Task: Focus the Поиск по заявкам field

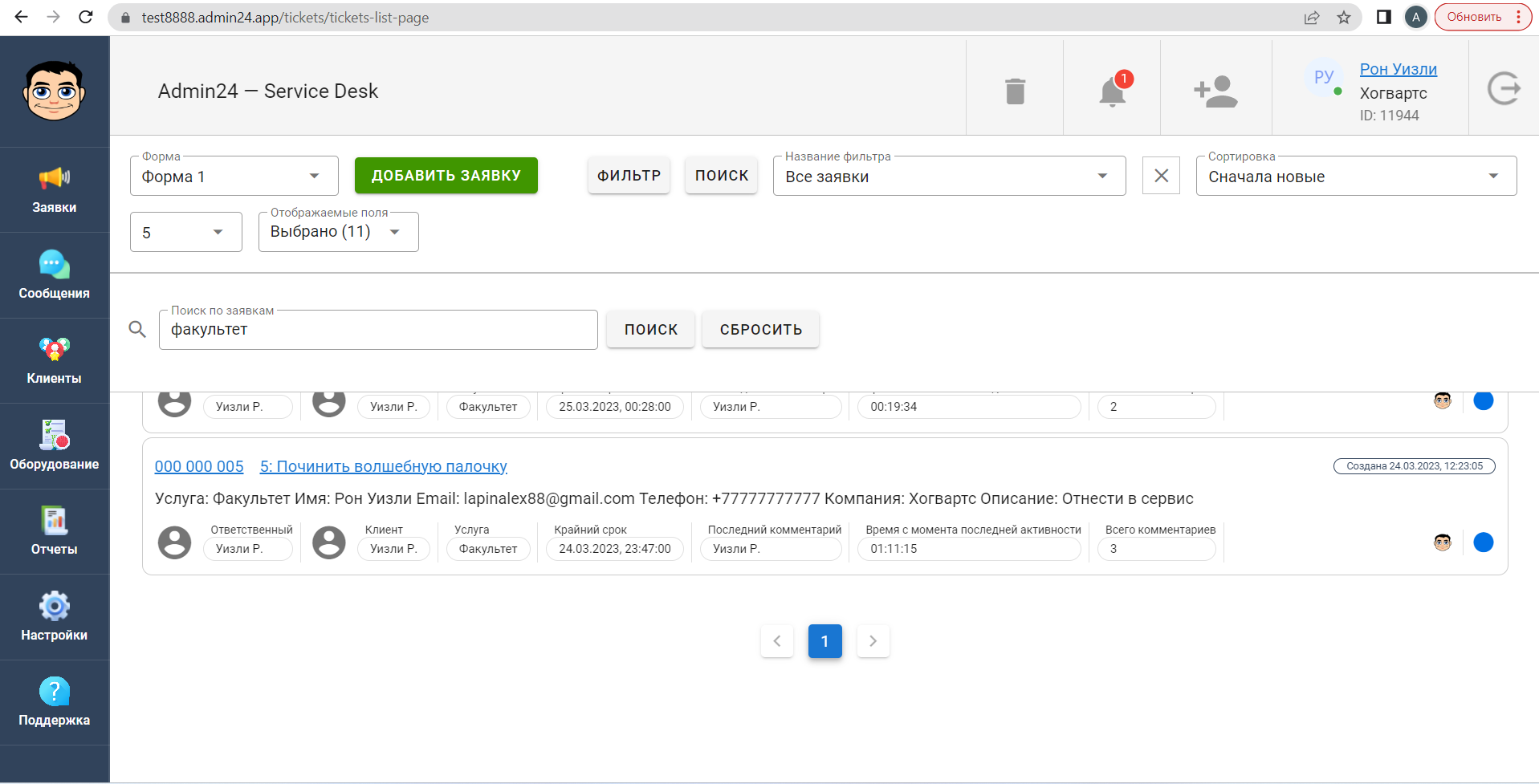Action: point(378,330)
